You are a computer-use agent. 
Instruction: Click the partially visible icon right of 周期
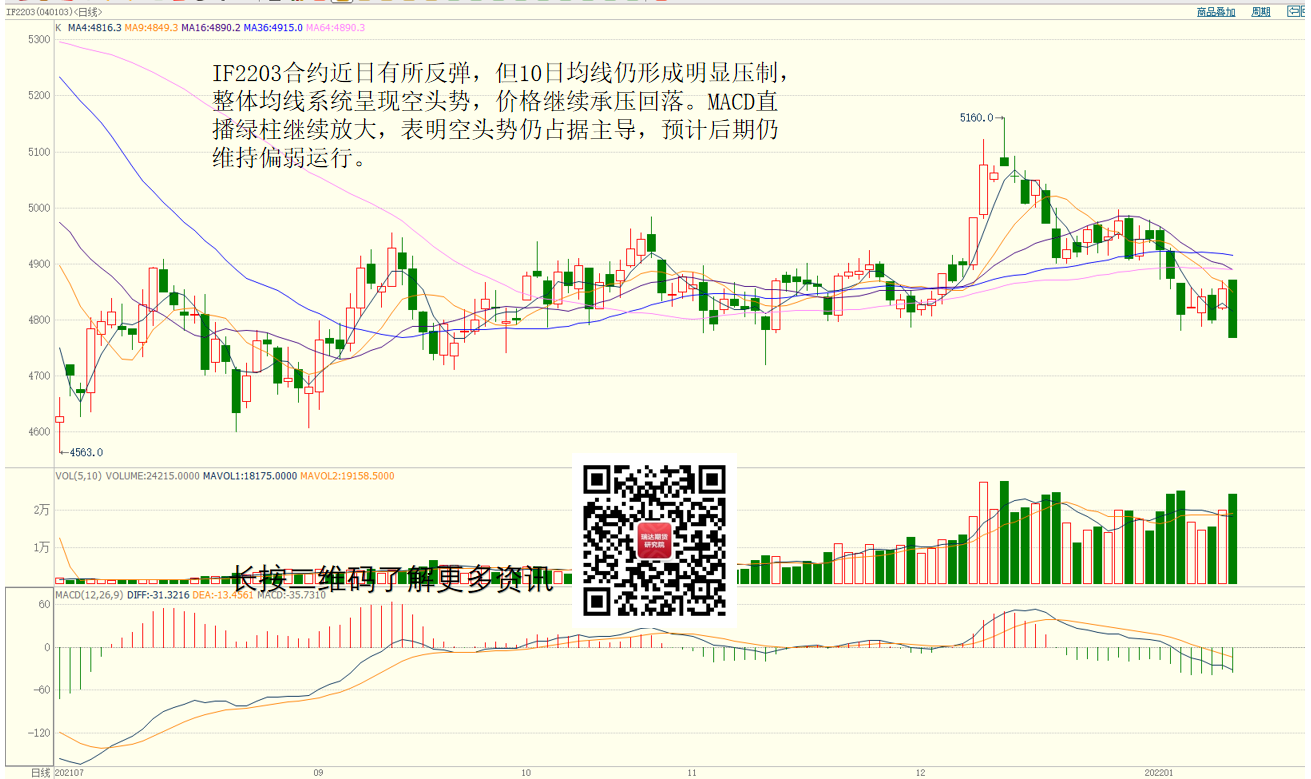pyautogui.click(x=1297, y=12)
